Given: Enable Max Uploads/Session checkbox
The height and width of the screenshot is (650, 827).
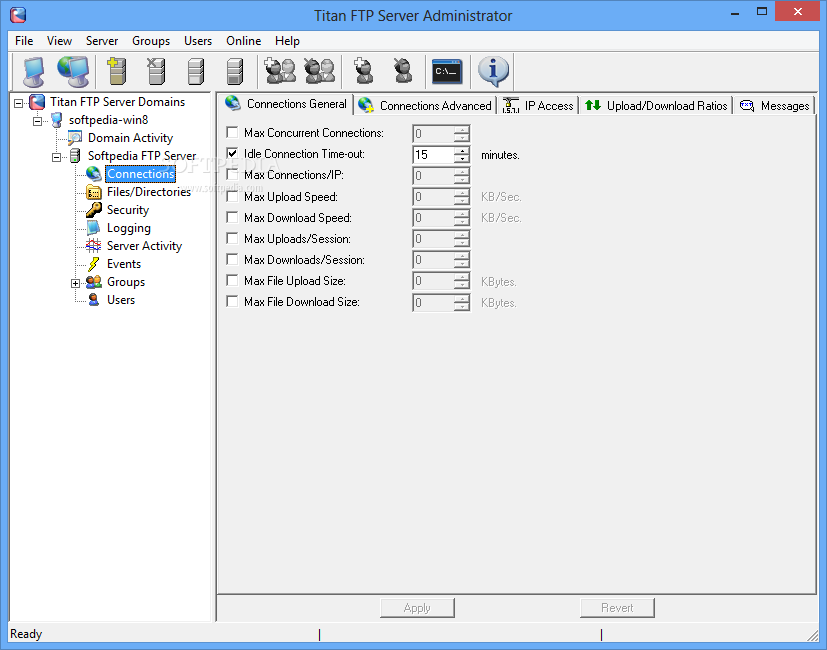Looking at the screenshot, I should tap(232, 238).
